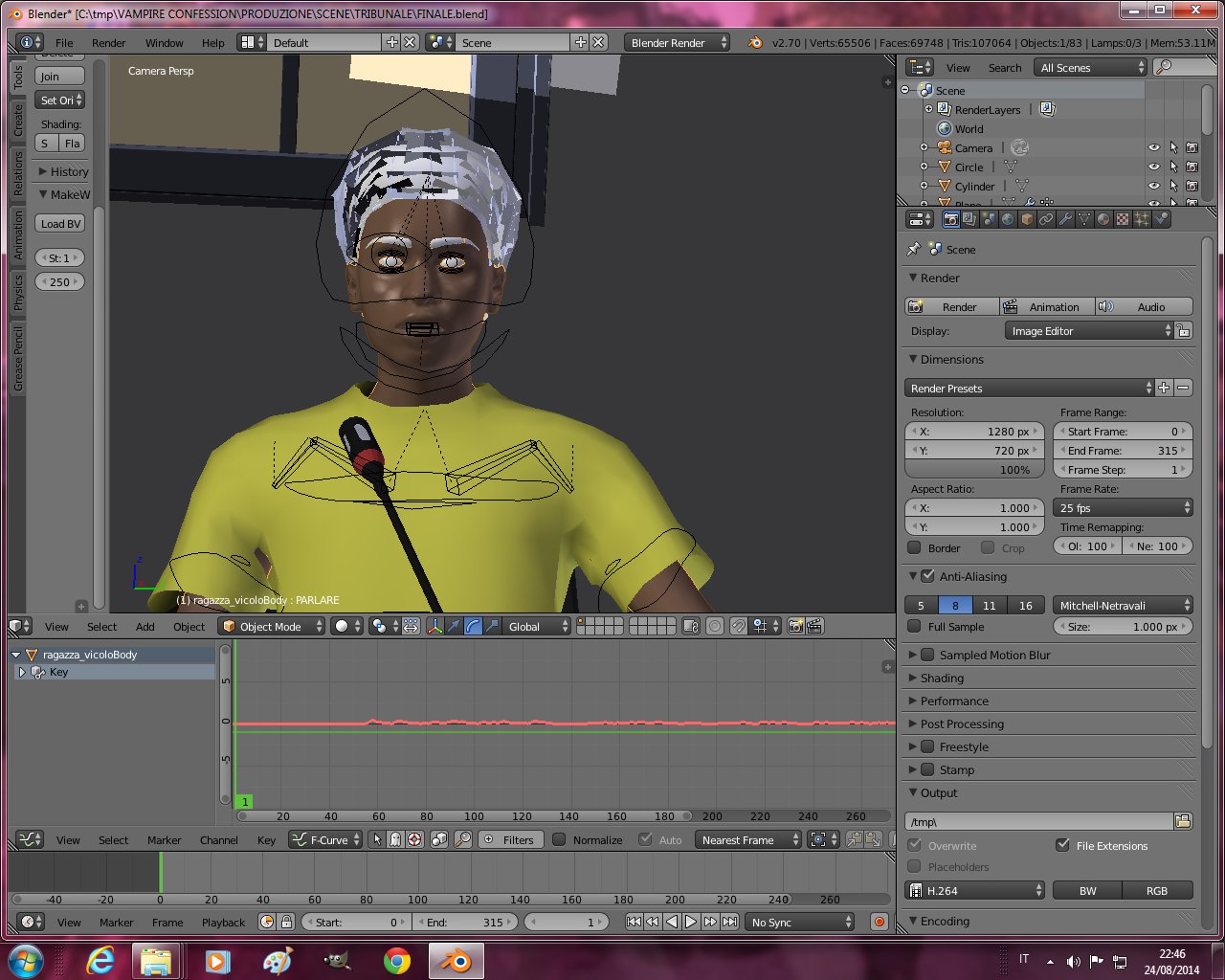Enable the Sampled Motion Blur checkbox
Image resolution: width=1225 pixels, height=980 pixels.
click(927, 655)
